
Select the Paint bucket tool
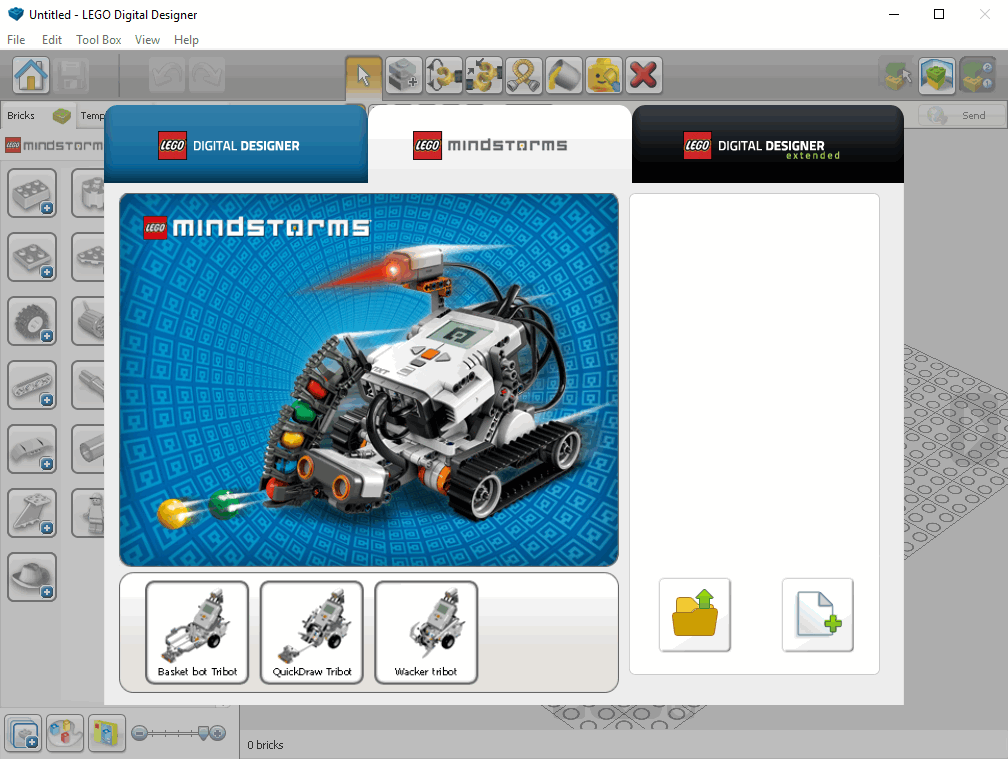[564, 75]
